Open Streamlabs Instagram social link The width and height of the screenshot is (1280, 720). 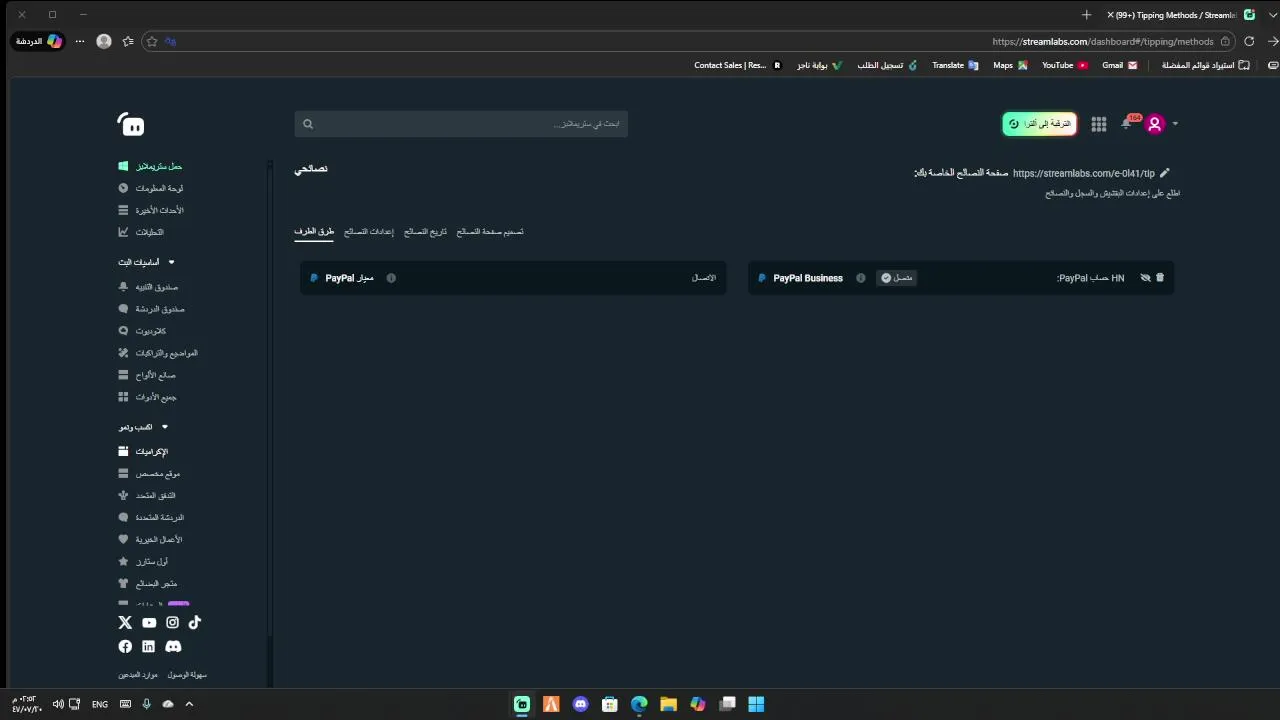pos(172,622)
